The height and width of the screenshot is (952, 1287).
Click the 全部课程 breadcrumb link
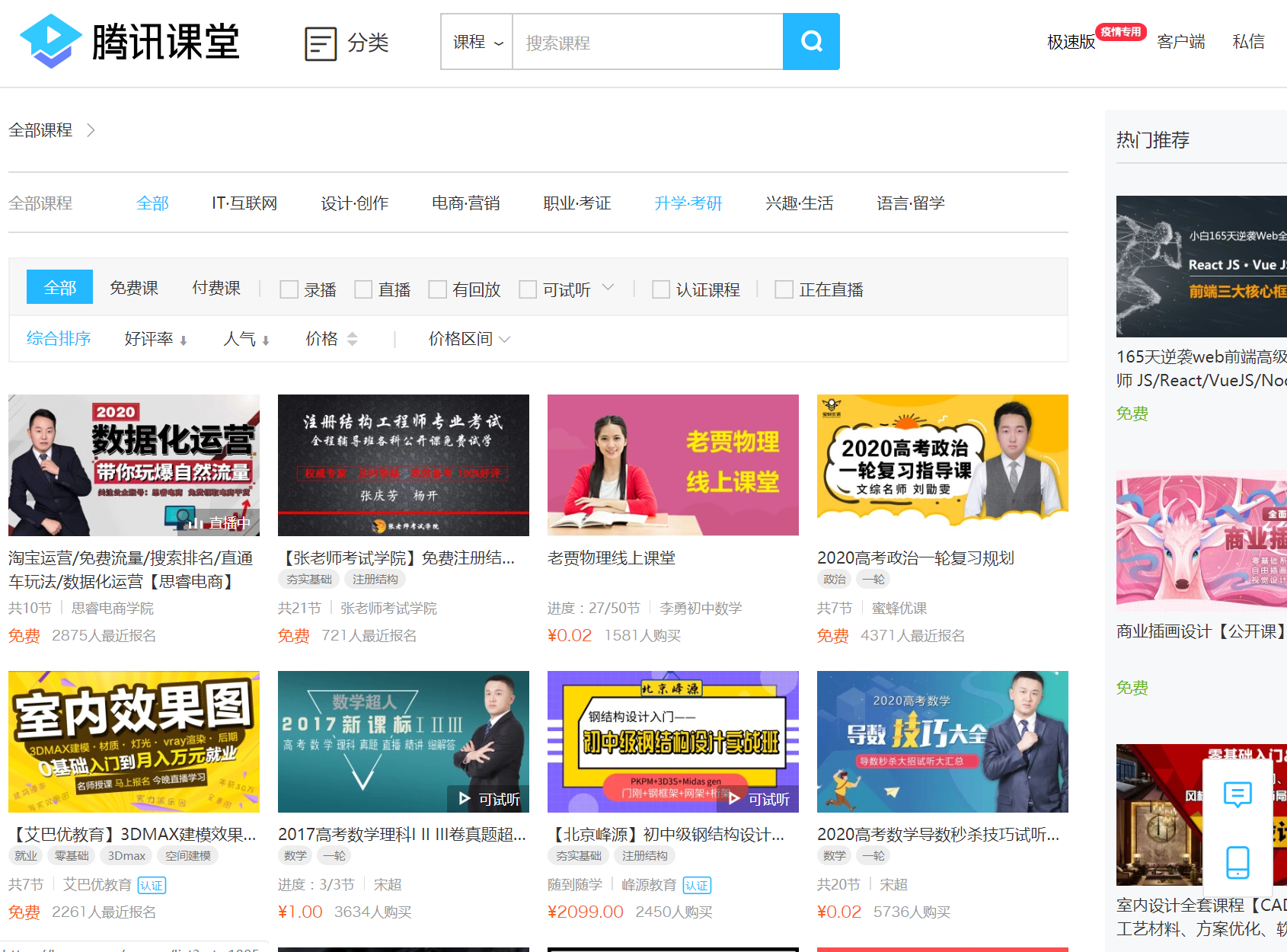(x=40, y=130)
